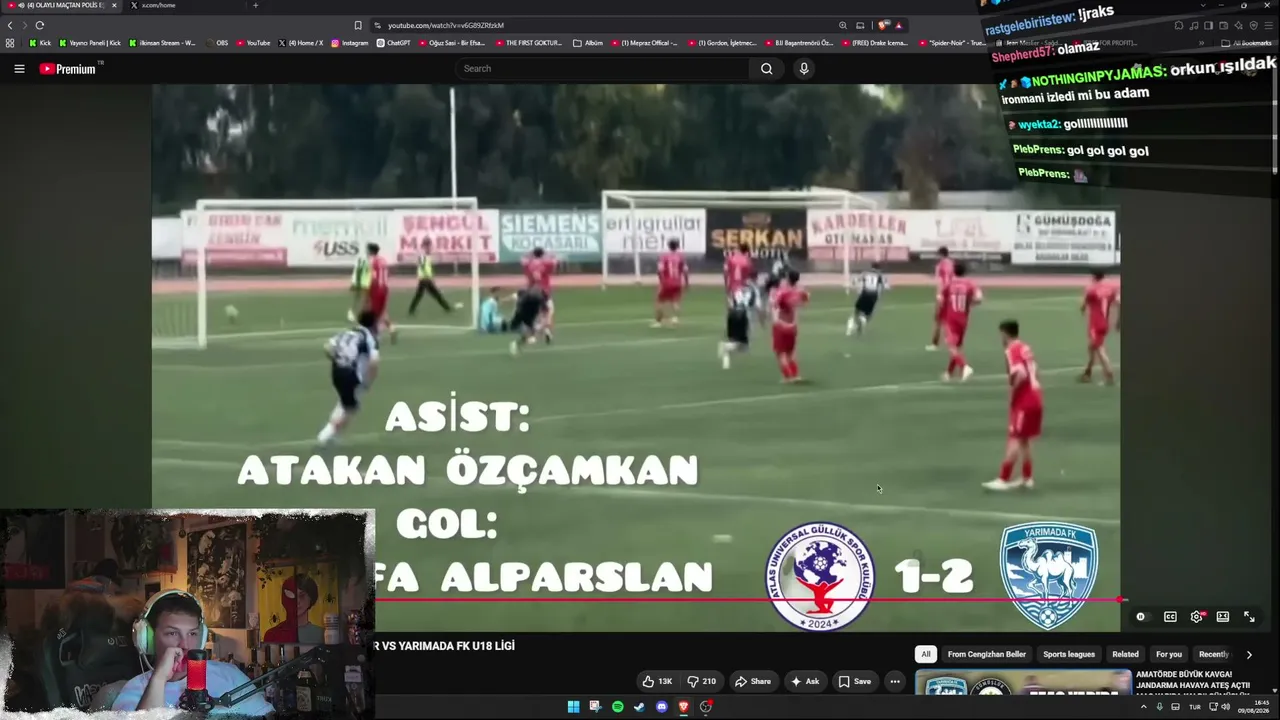This screenshot has width=1280, height=720.
Task: Switch TUR keyboard language
Action: click(1194, 707)
